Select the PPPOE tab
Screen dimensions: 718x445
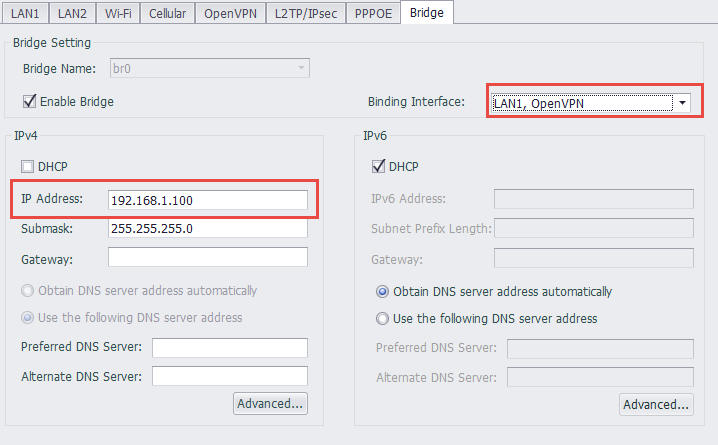point(371,13)
